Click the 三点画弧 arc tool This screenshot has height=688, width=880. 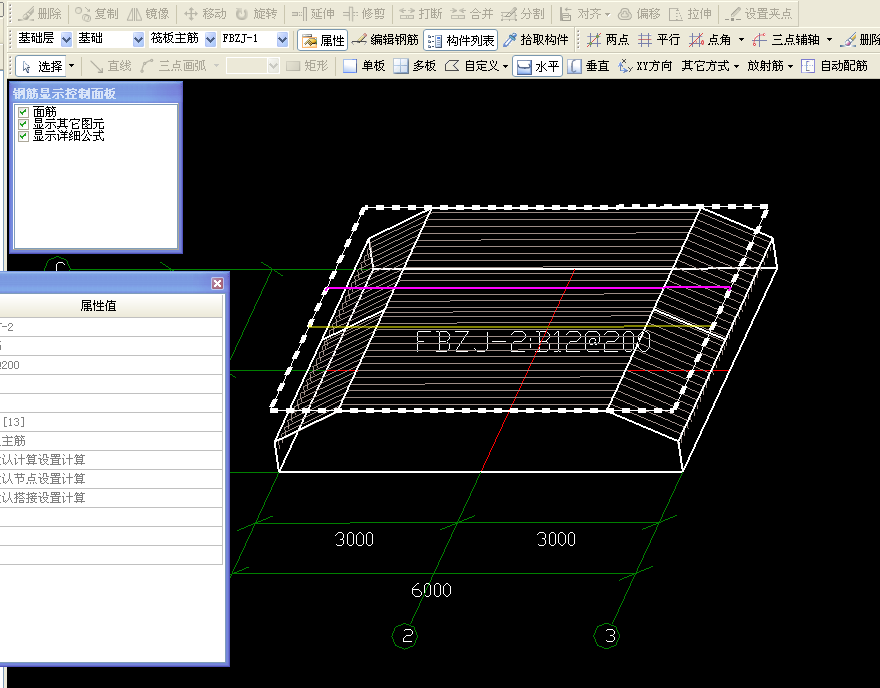tap(173, 66)
